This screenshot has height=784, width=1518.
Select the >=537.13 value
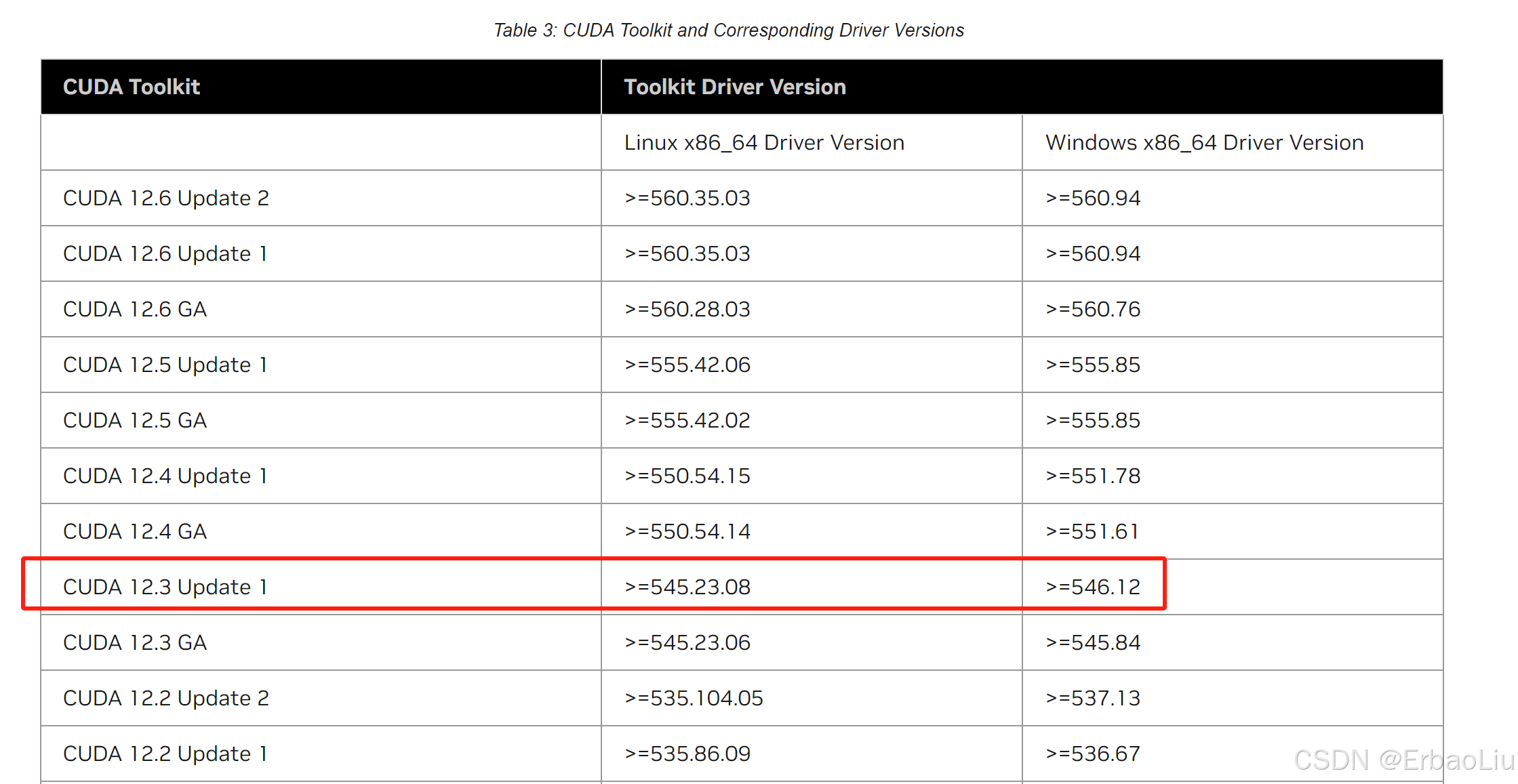[1093, 698]
